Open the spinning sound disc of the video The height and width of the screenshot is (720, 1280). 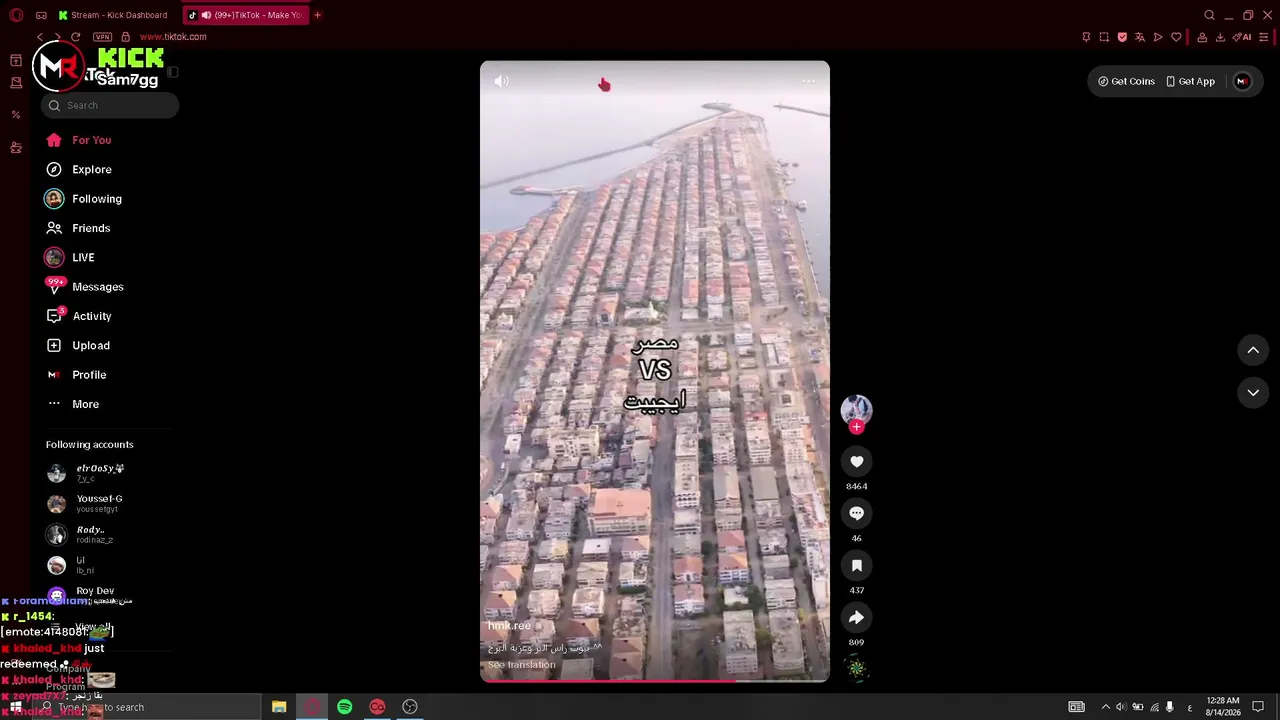click(x=856, y=668)
